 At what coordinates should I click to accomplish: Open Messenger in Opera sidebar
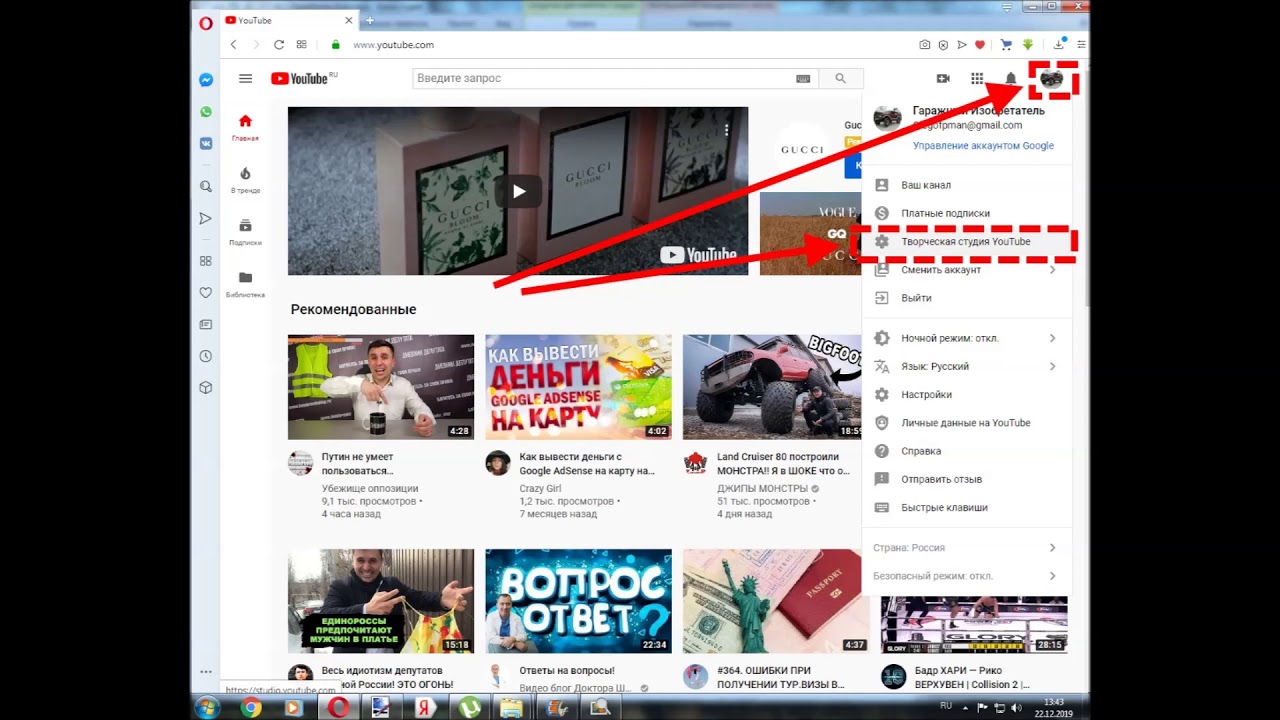(x=206, y=80)
